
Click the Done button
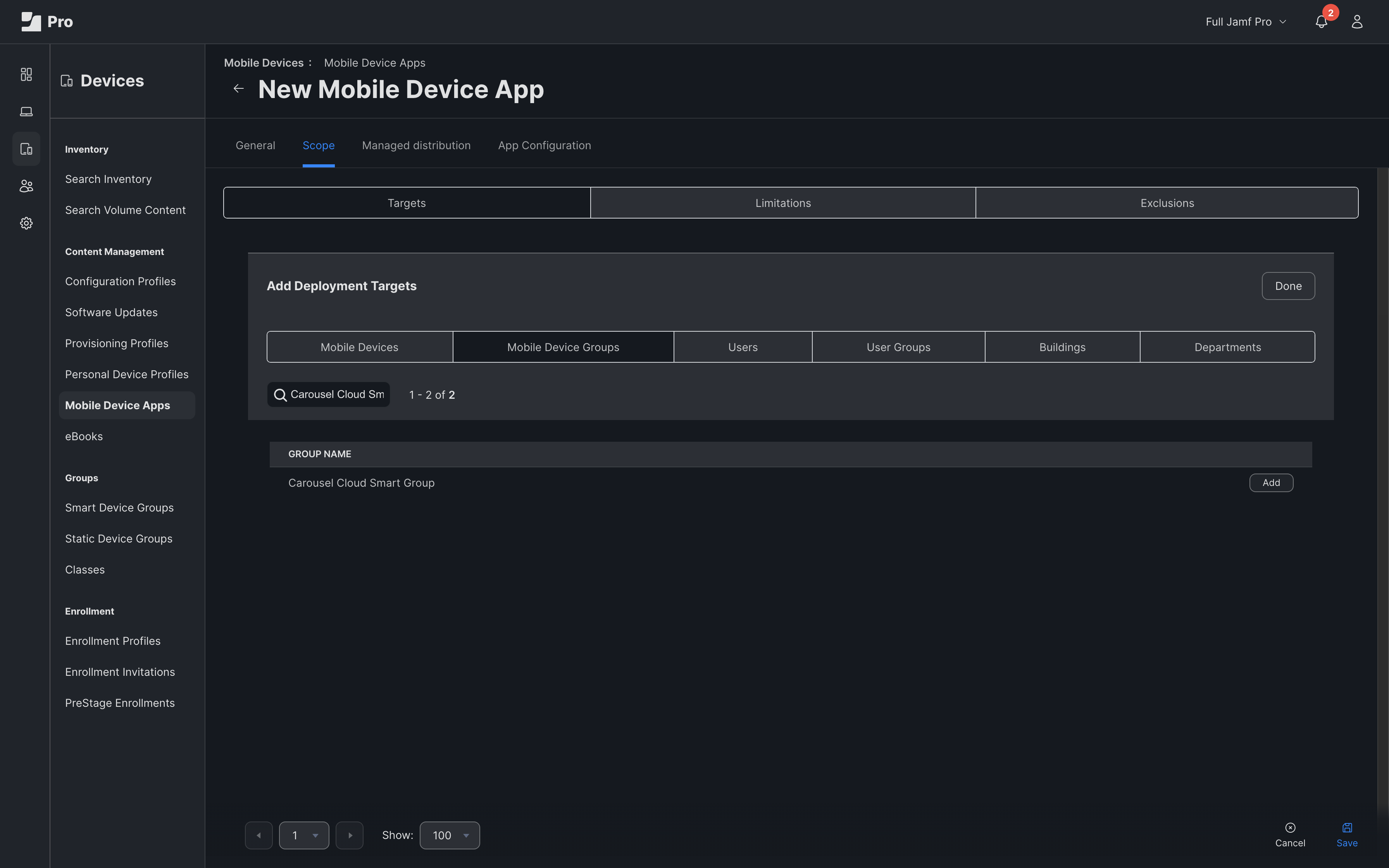tap(1288, 286)
